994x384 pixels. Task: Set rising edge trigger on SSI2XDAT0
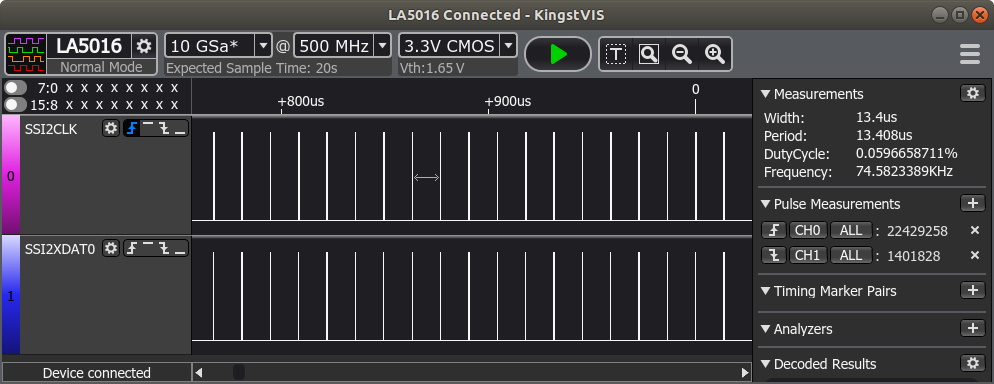(131, 248)
